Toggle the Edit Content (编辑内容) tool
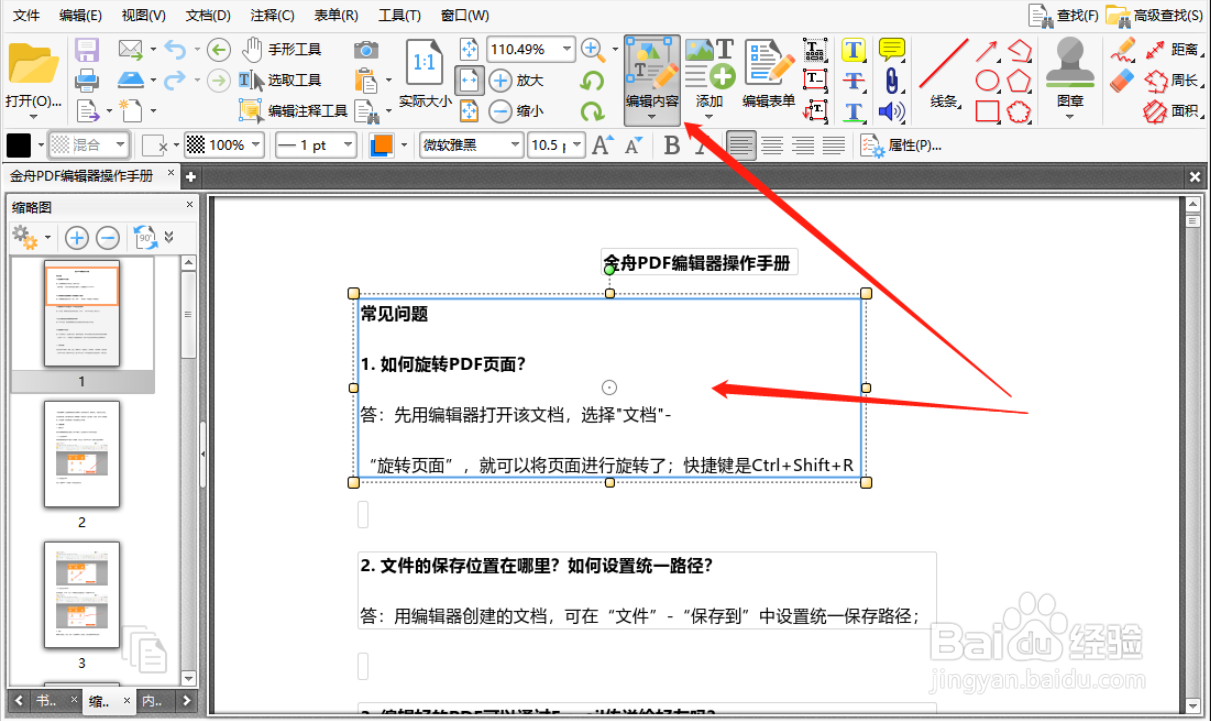This screenshot has width=1211, height=721. 652,80
